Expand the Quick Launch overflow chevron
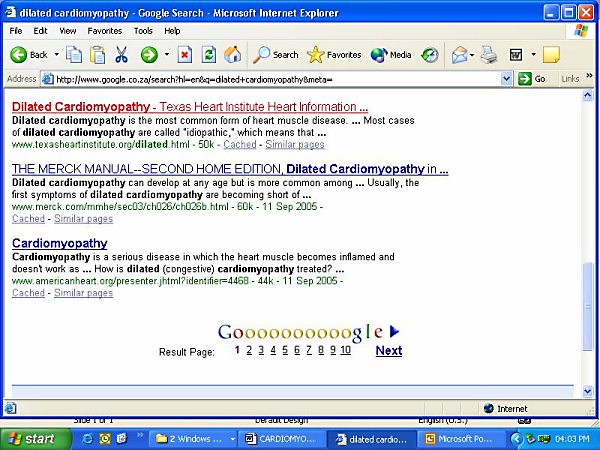The height and width of the screenshot is (450, 600). tap(140, 435)
